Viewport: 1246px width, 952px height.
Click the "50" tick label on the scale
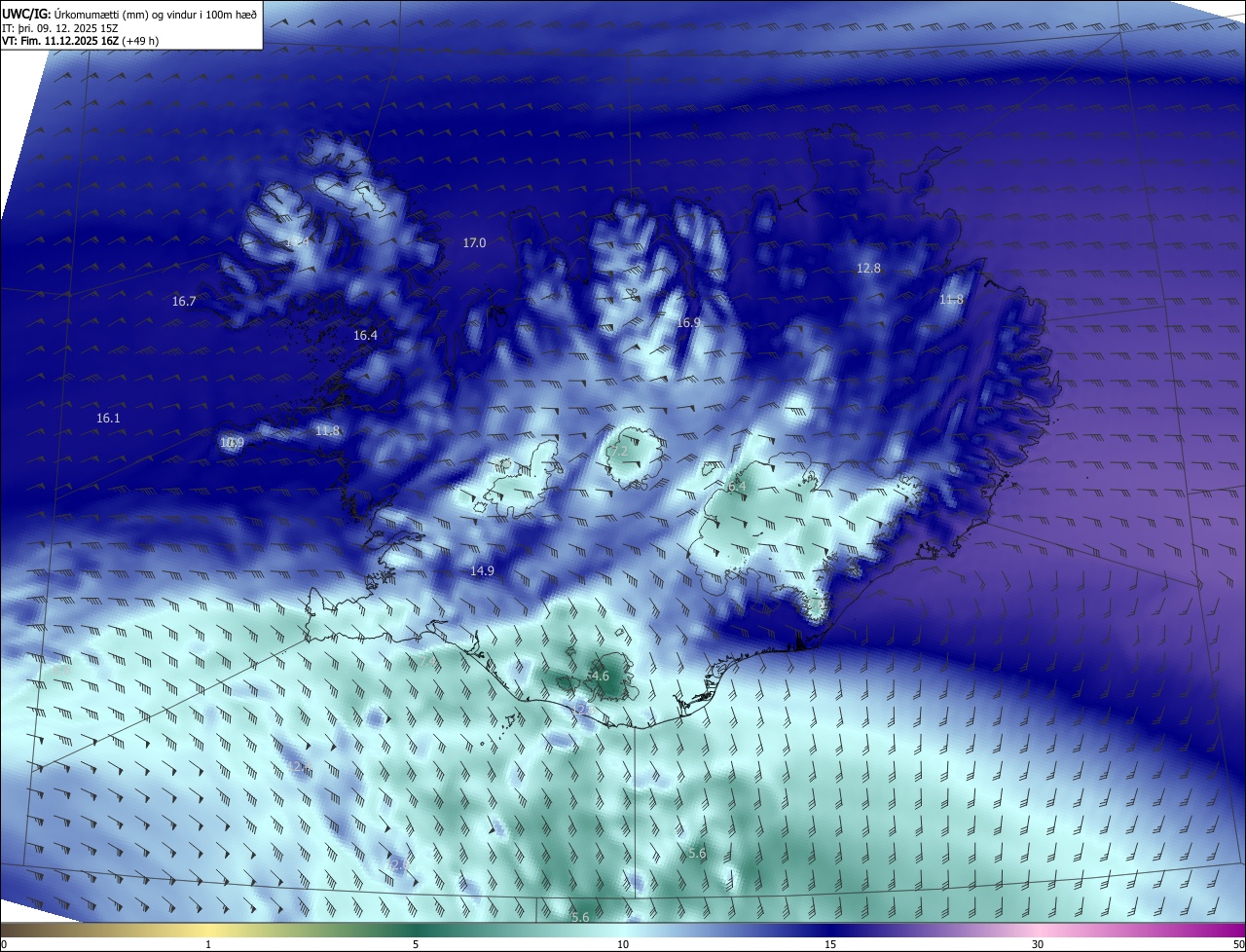pos(1238,944)
